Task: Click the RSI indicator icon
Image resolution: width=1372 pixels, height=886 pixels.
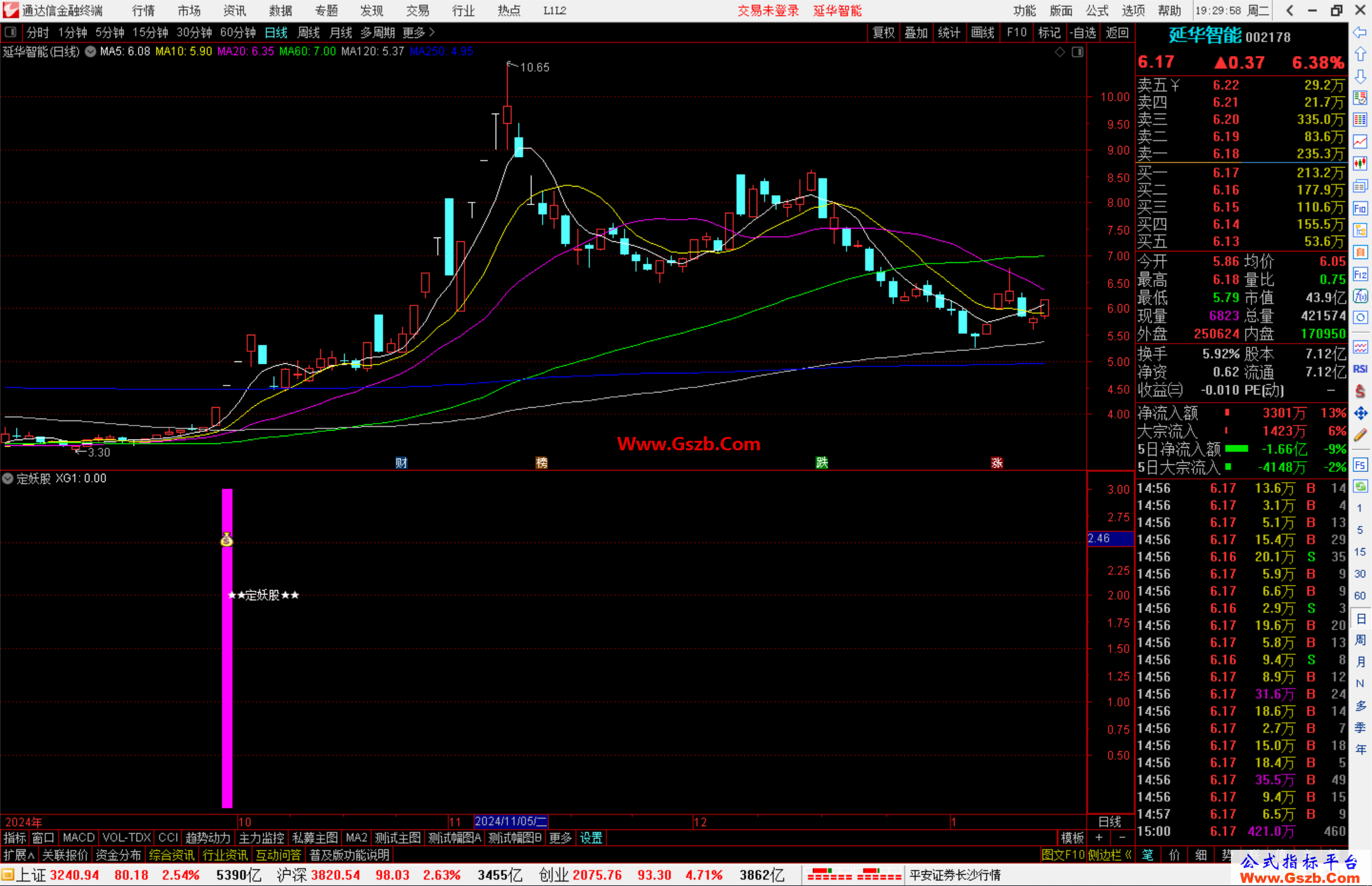Action: (1360, 369)
